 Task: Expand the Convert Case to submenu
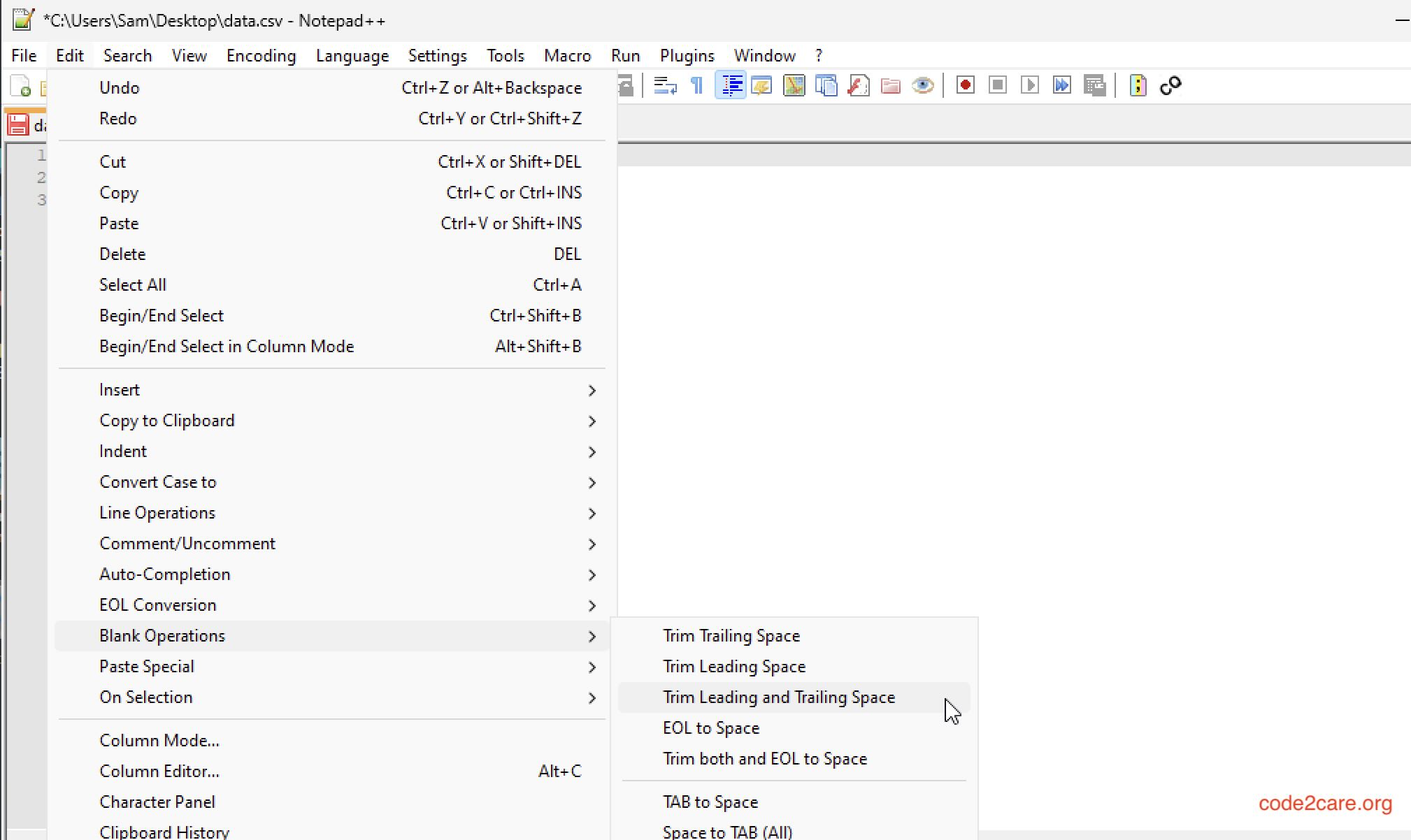coord(158,481)
